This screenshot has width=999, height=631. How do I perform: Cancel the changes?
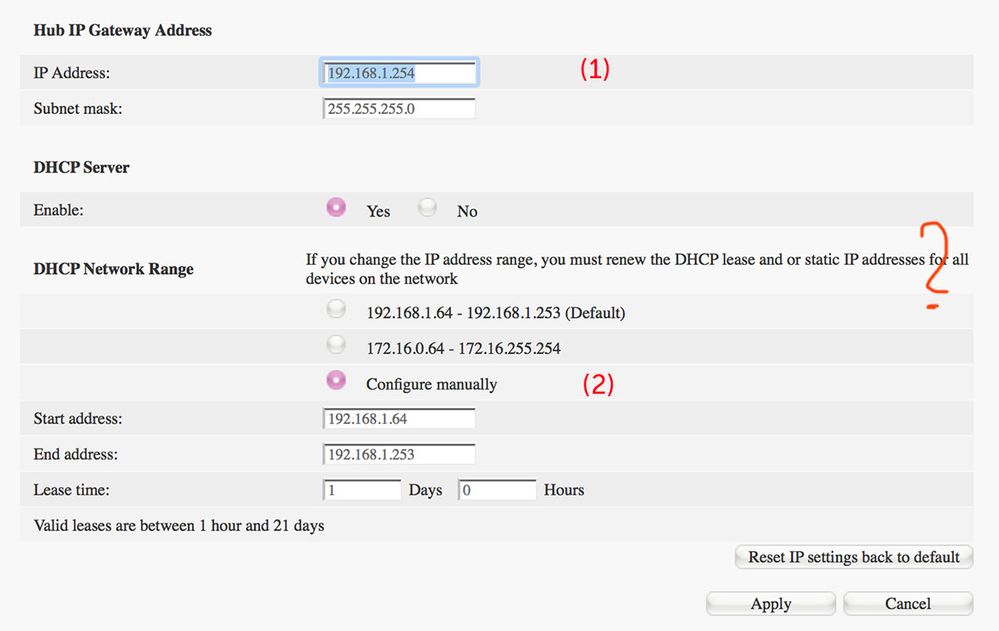pos(907,604)
